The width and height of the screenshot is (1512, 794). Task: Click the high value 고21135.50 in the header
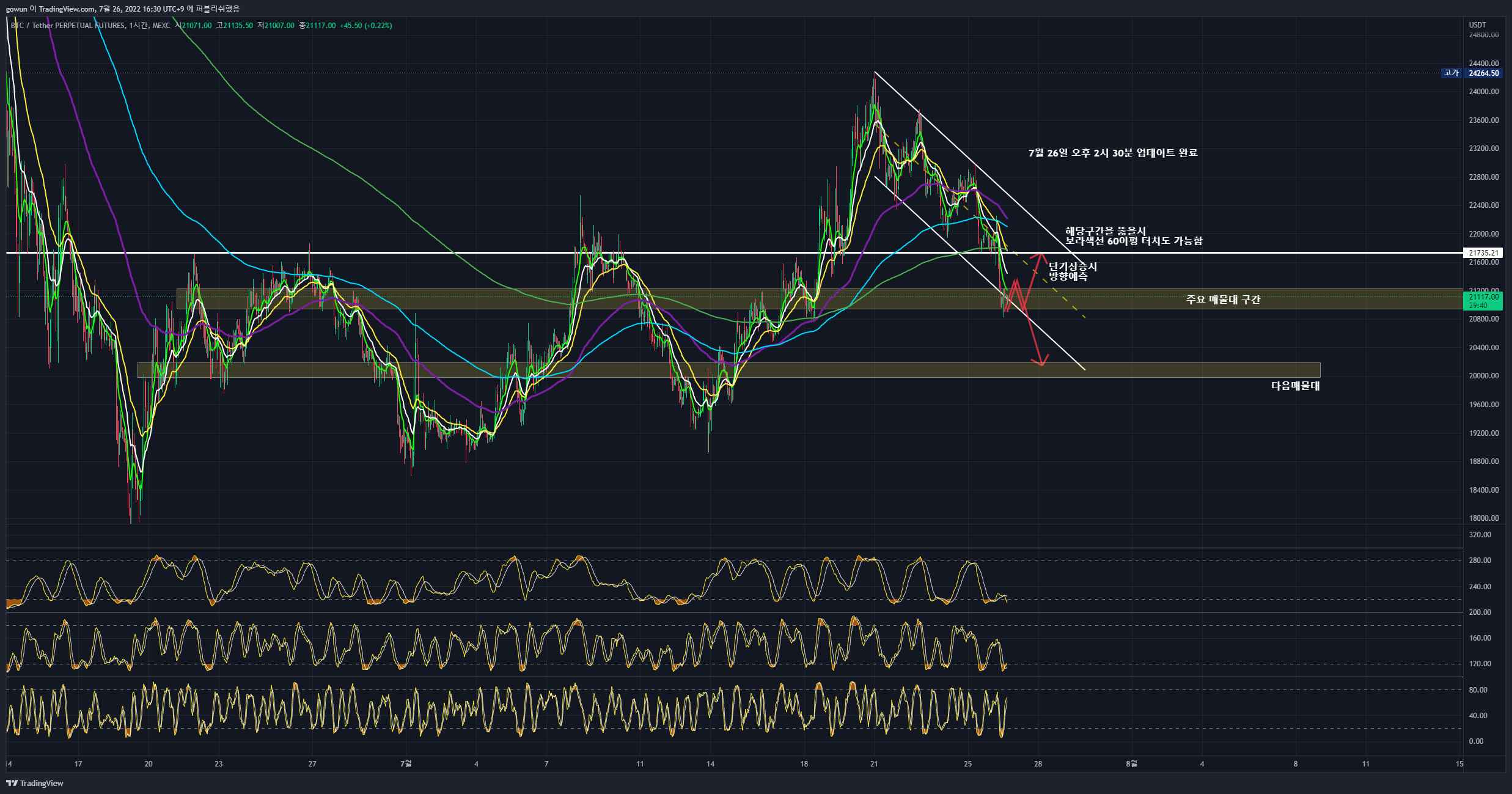coord(235,26)
